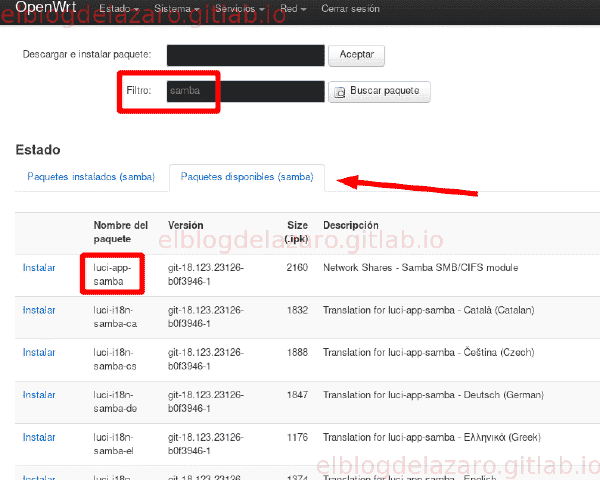The width and height of the screenshot is (600, 480).
Task: Click the search icon on Buscar paquete
Action: (x=339, y=92)
